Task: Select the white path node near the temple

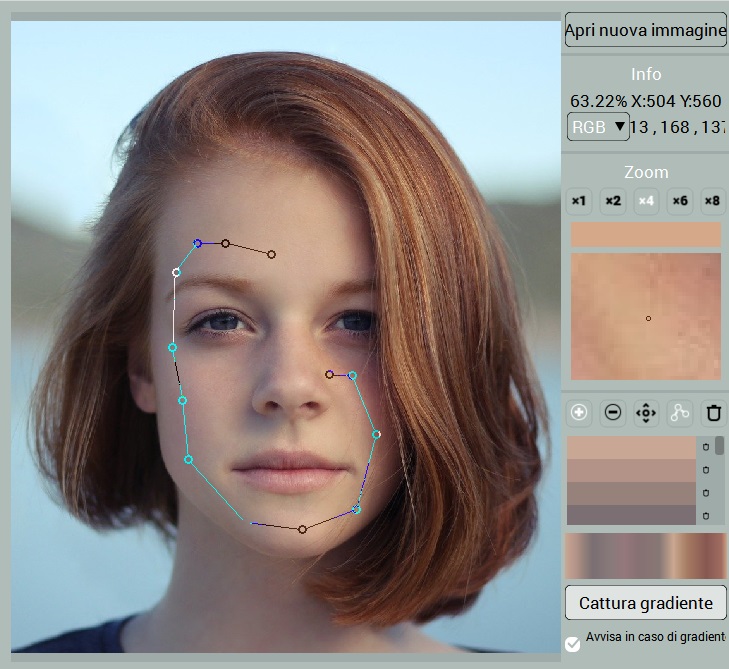Action: 176,272
